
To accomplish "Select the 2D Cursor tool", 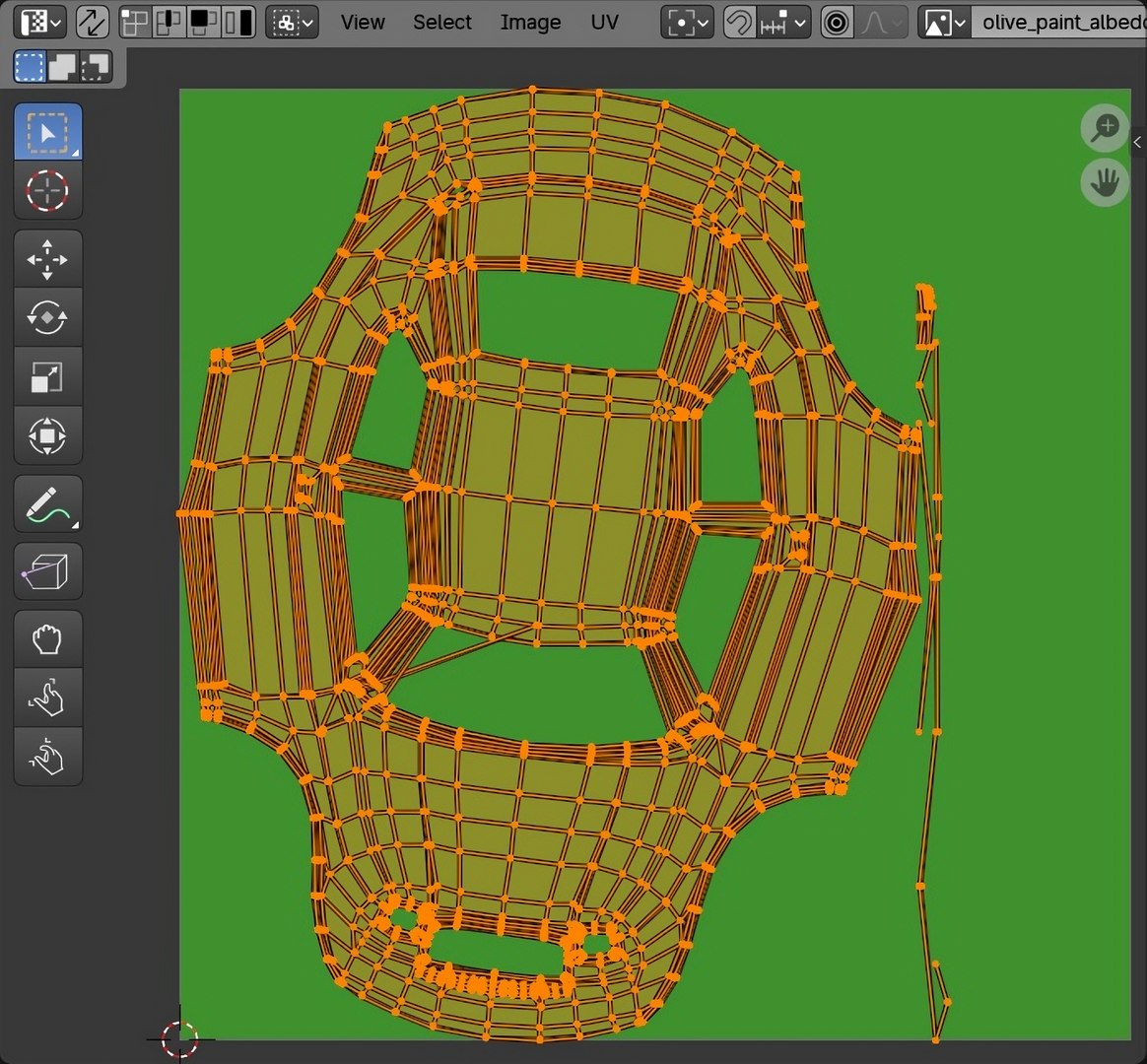I will (x=47, y=191).
